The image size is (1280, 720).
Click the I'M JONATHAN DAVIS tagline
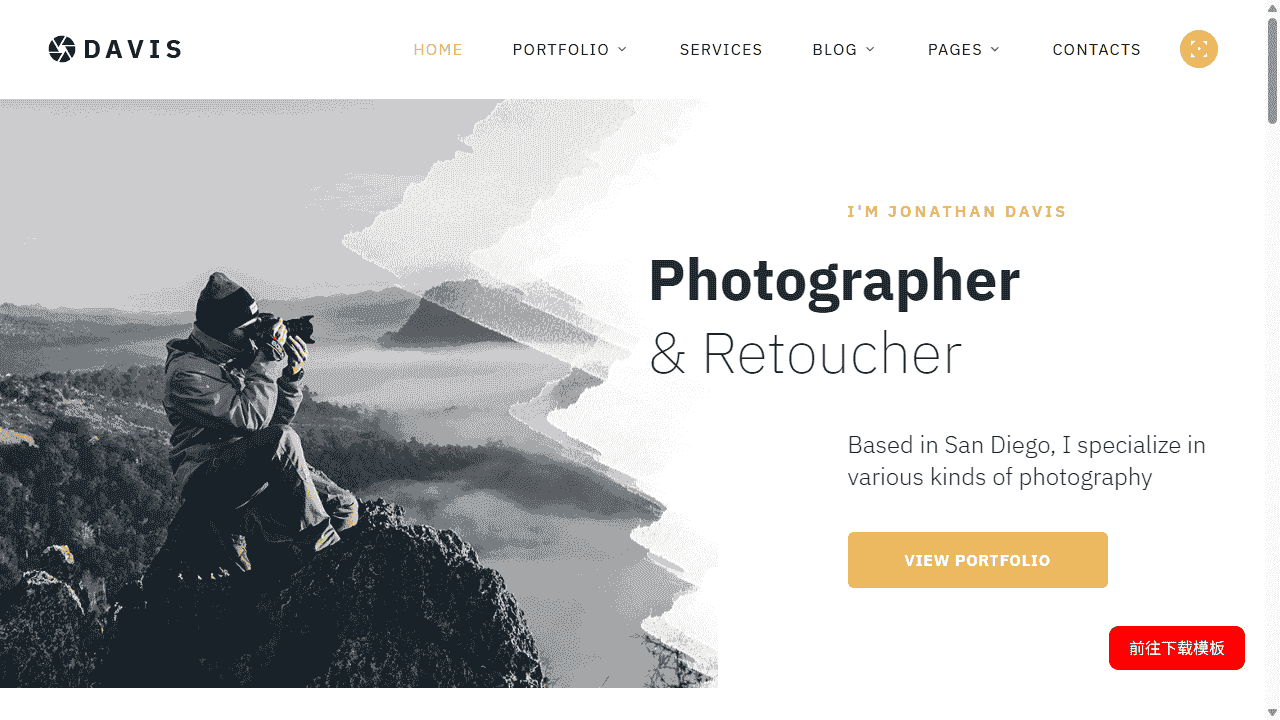[957, 212]
